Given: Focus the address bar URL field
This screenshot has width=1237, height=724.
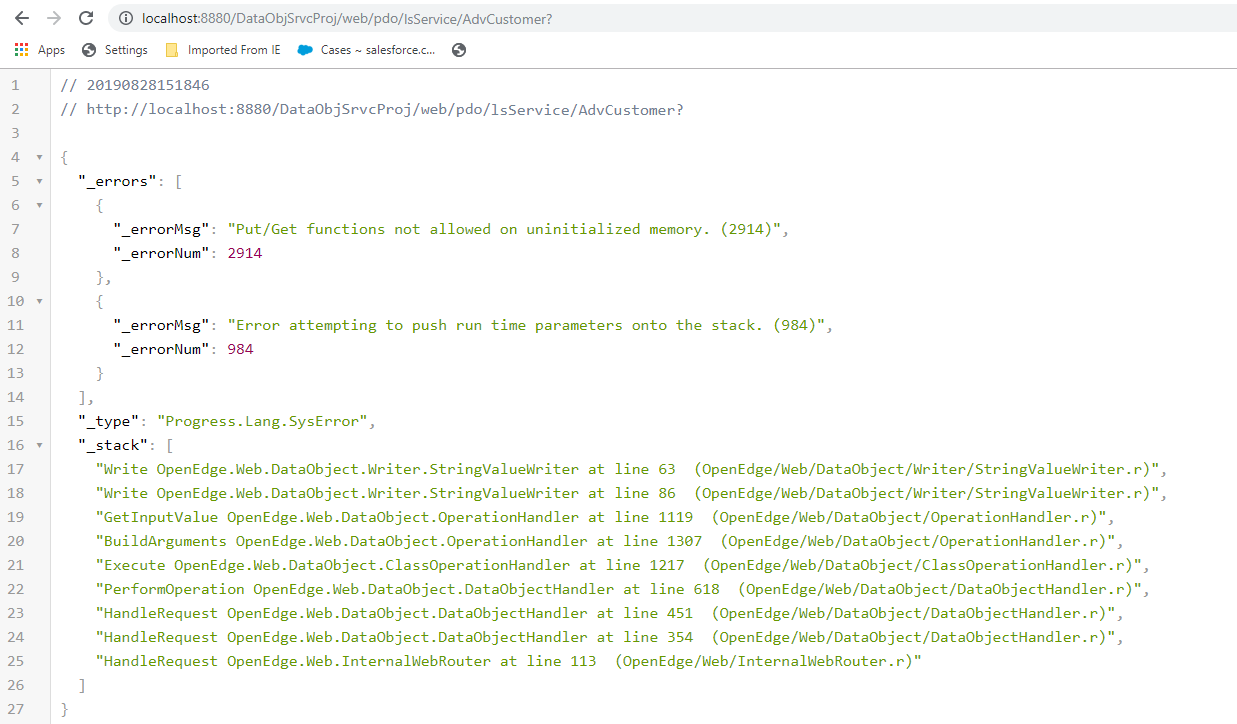Looking at the screenshot, I should click(x=670, y=19).
